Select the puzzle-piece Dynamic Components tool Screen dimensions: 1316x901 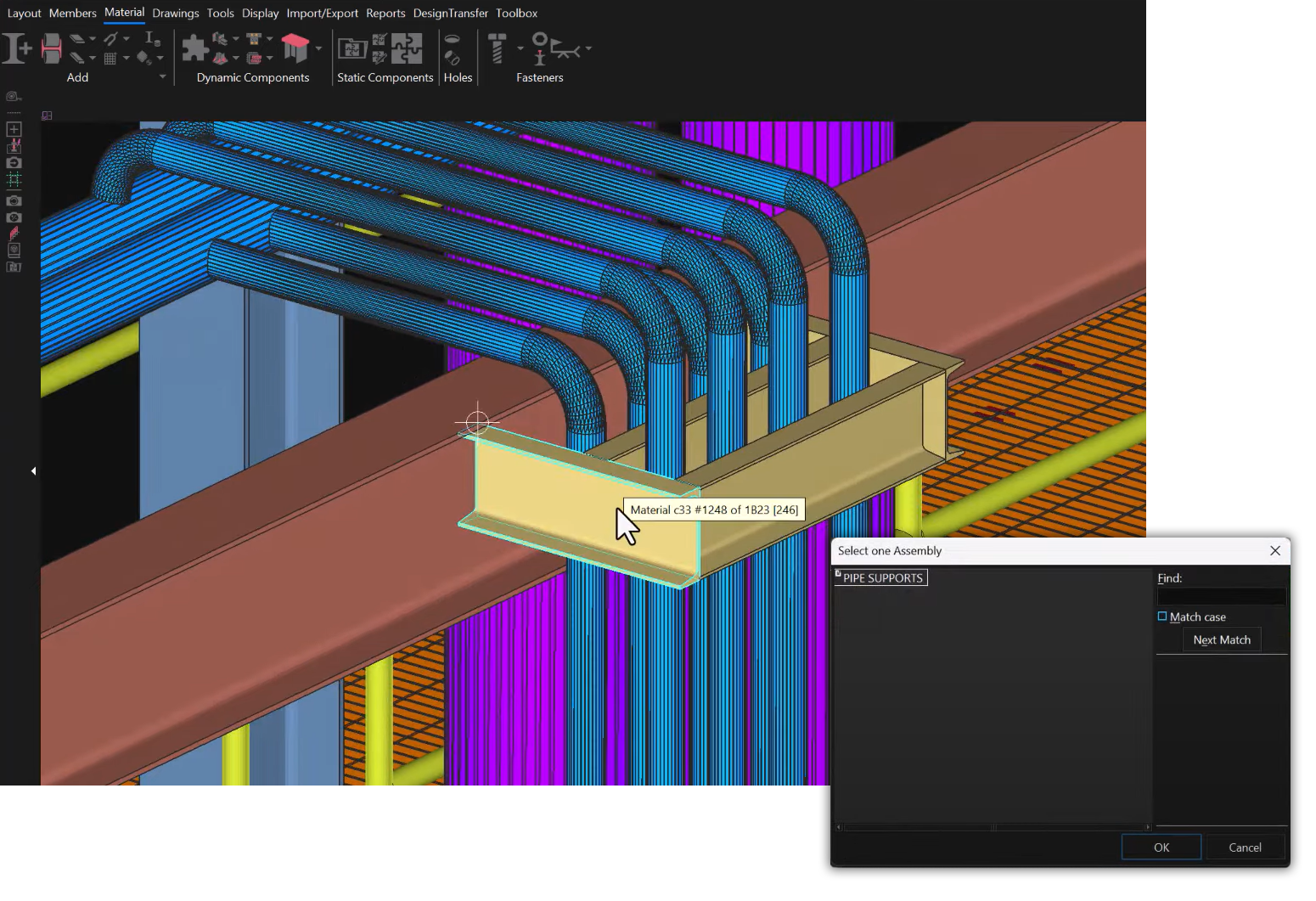click(x=195, y=47)
